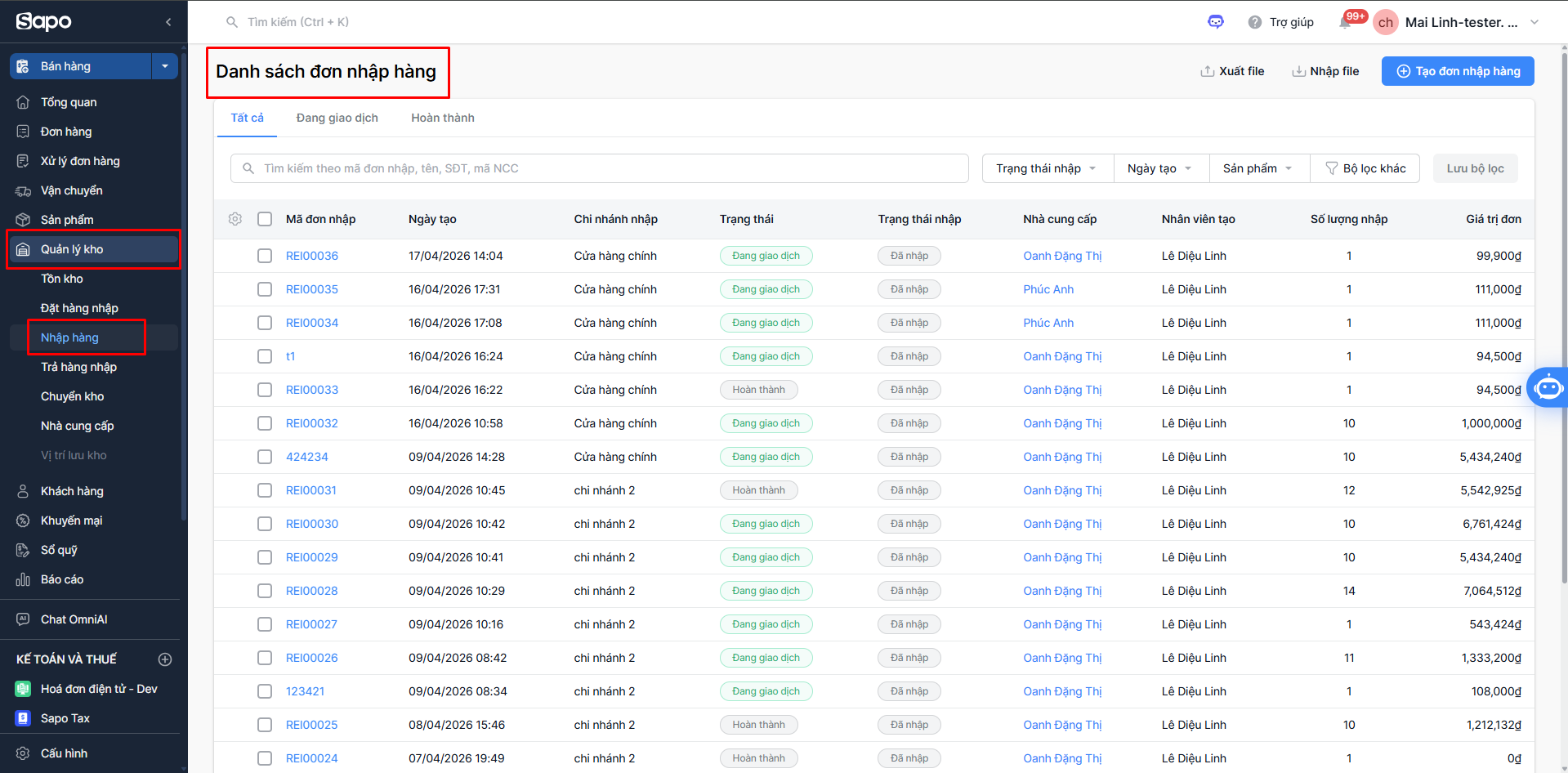
Task: Collapse the sidebar using the chevron icon
Action: tap(168, 22)
